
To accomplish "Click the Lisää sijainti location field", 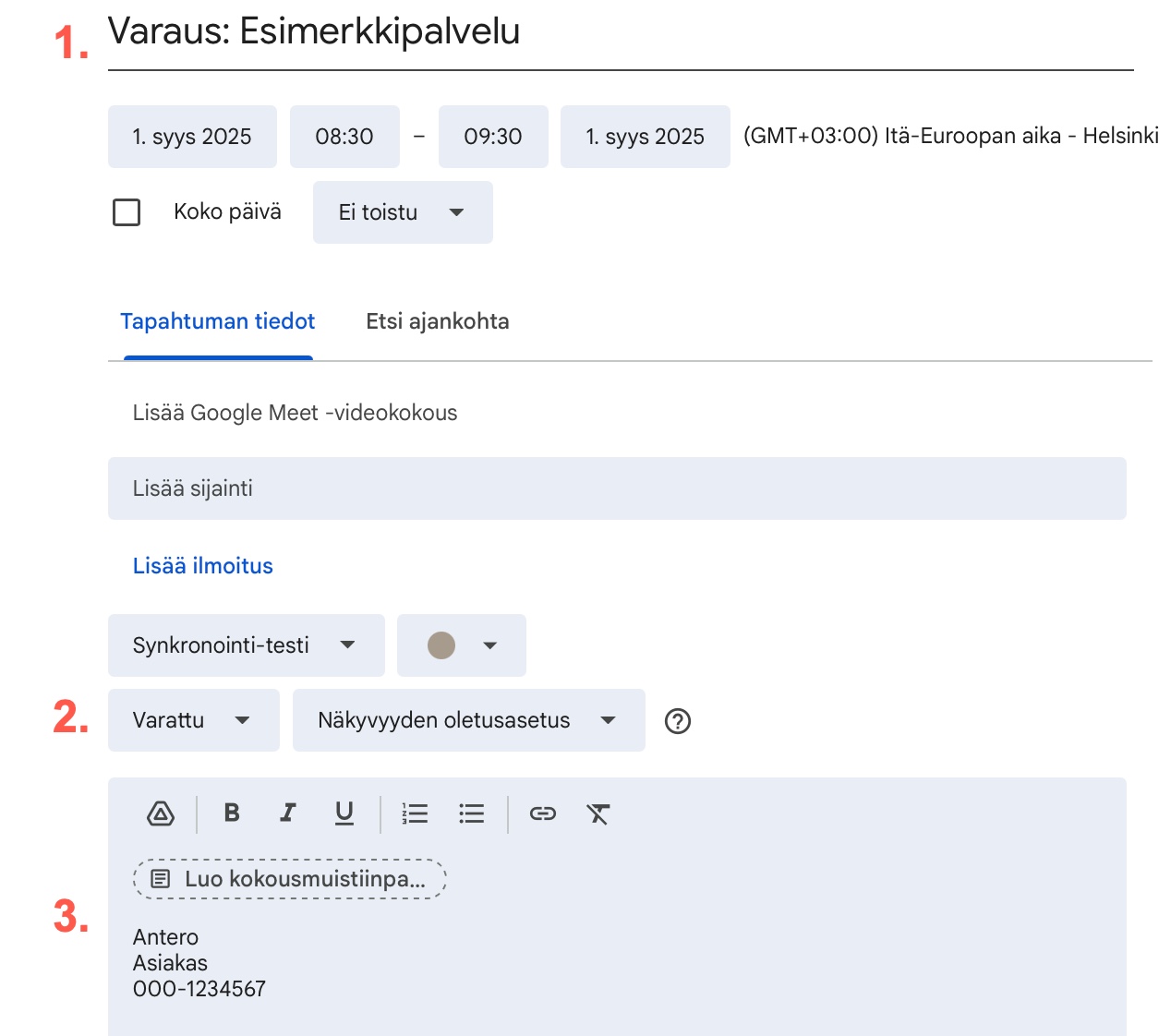I will (x=616, y=488).
